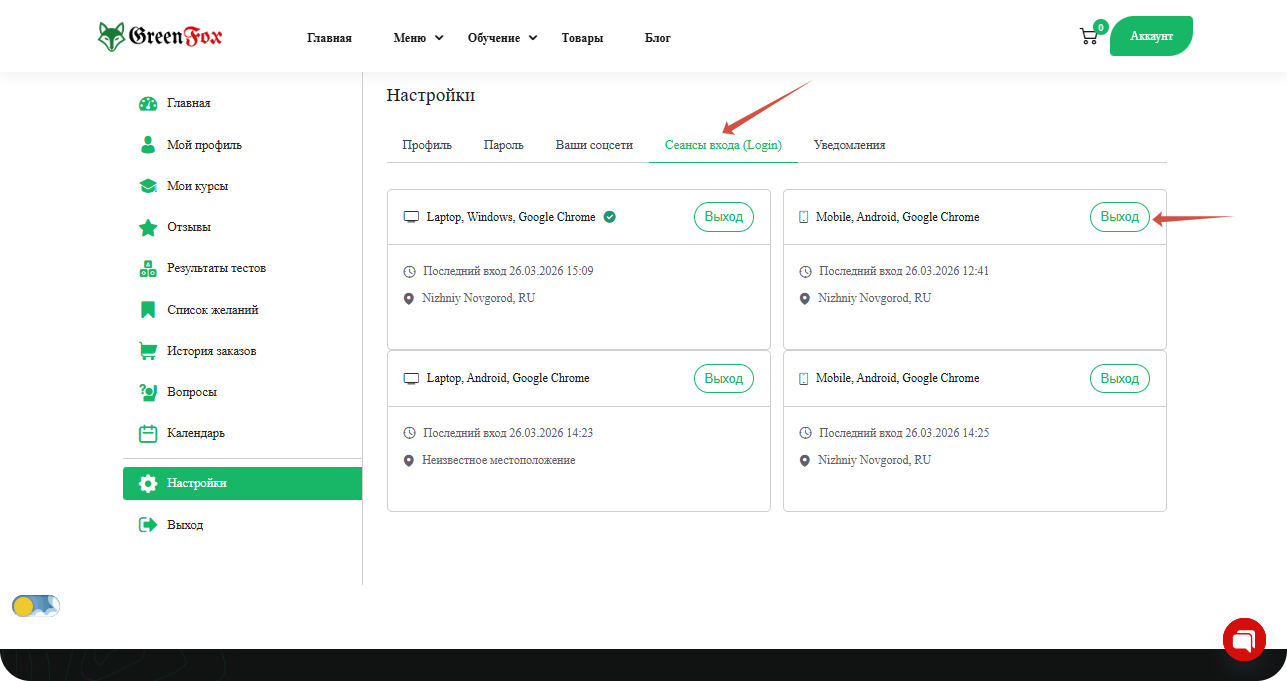
Task: Click the green Аккаунт button
Action: (x=1150, y=36)
